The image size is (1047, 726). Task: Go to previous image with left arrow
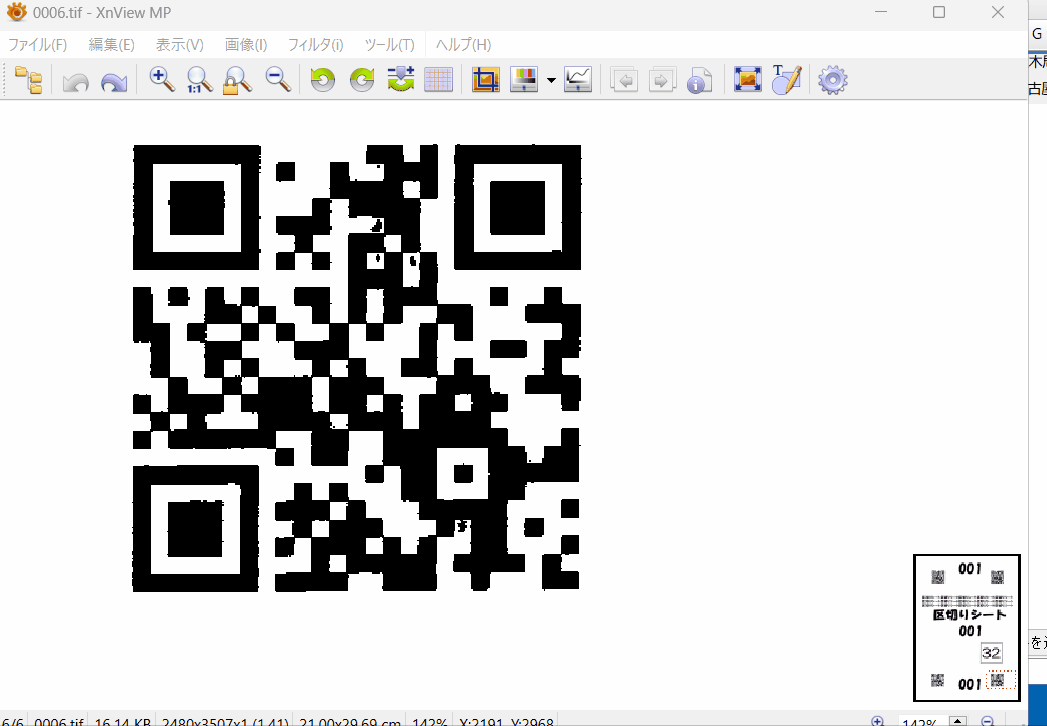click(624, 80)
